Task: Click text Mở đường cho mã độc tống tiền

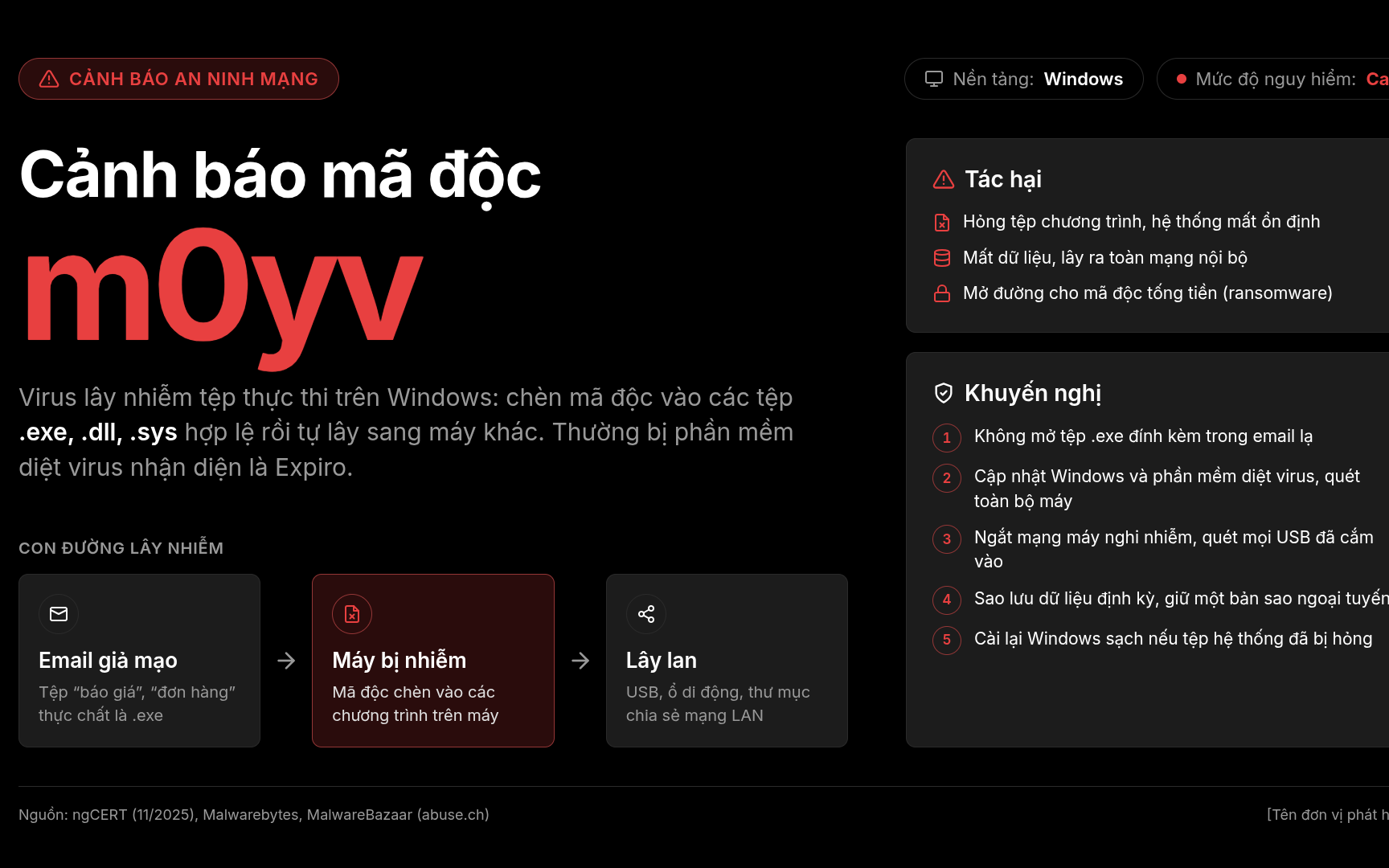Action: point(1148,293)
